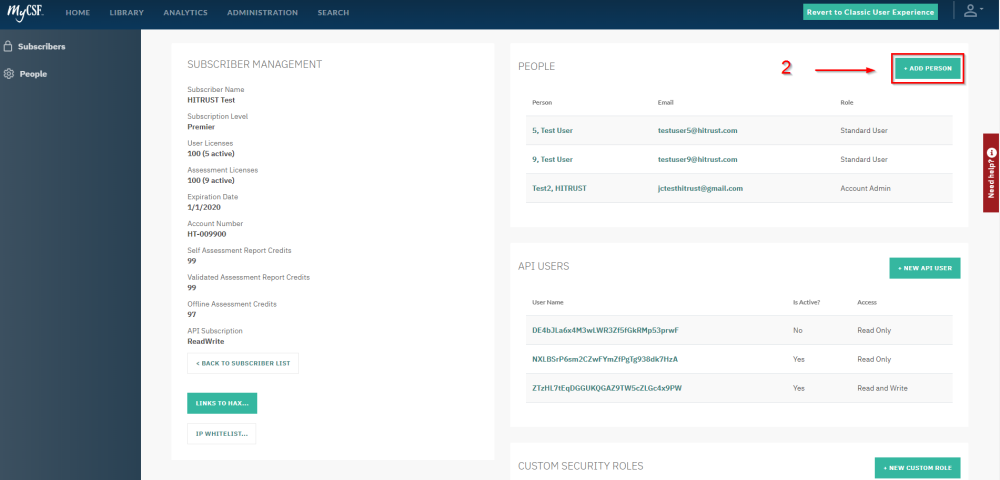
Task: Open the Need help? side tab
Action: [x=991, y=173]
